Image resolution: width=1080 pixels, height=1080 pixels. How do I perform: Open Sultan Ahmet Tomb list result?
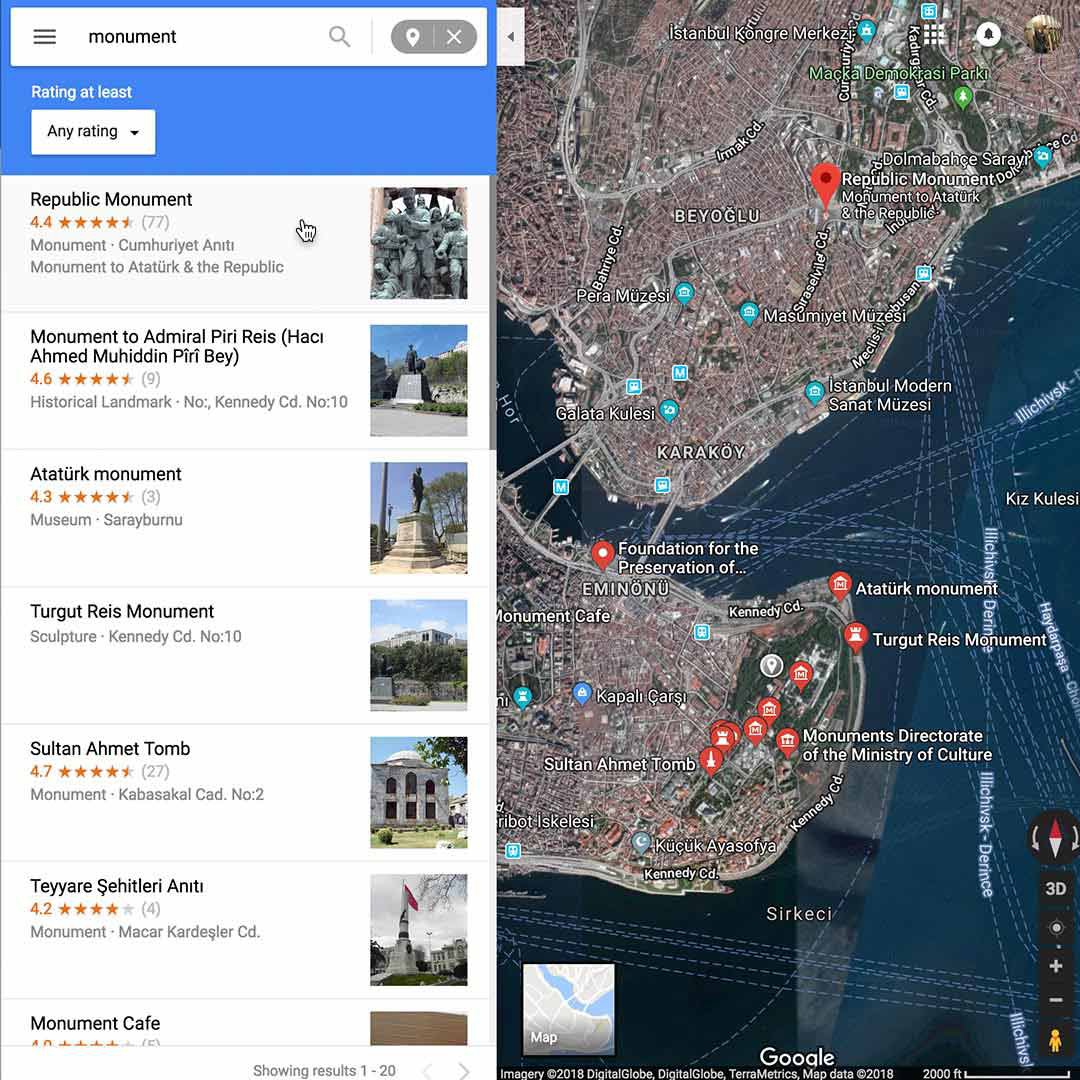click(x=245, y=792)
